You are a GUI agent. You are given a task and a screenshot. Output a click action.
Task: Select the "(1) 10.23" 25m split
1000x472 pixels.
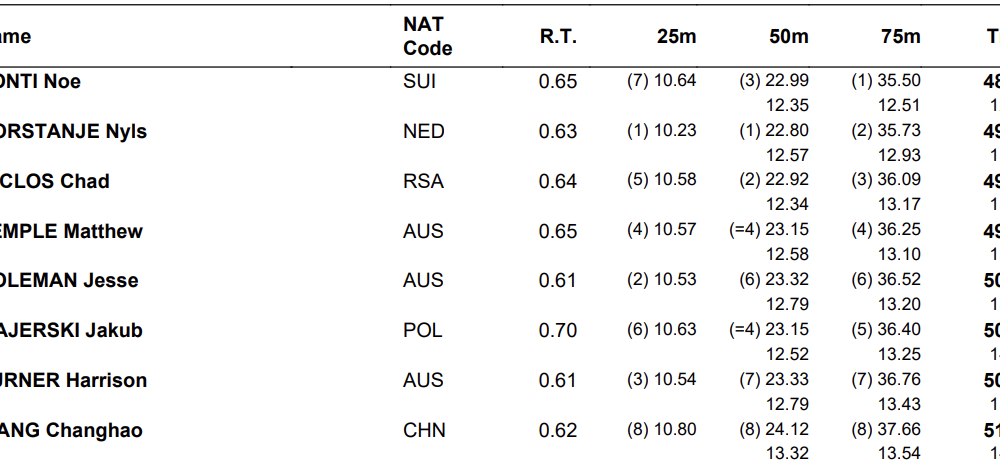click(661, 131)
